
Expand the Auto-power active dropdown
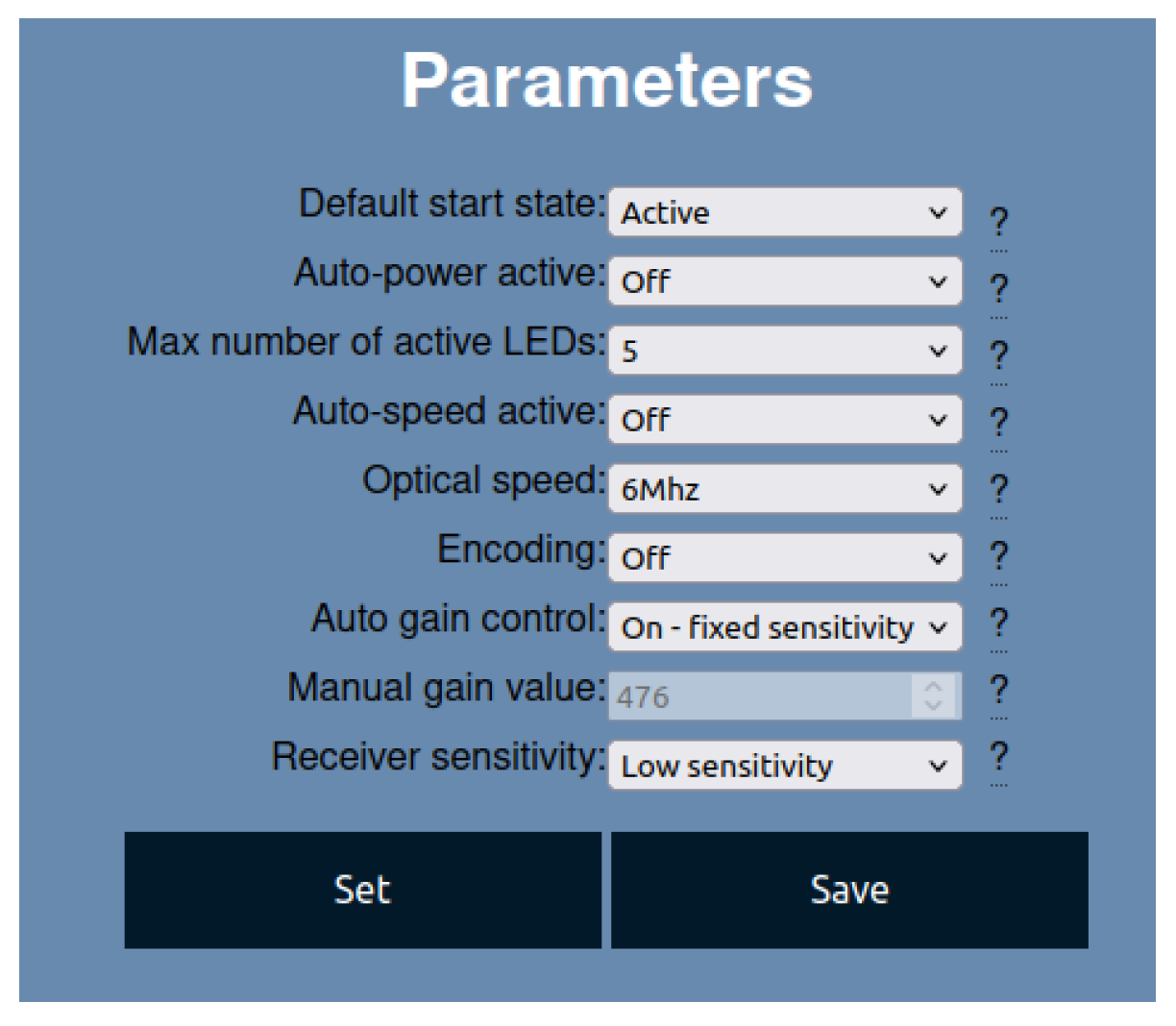(785, 281)
